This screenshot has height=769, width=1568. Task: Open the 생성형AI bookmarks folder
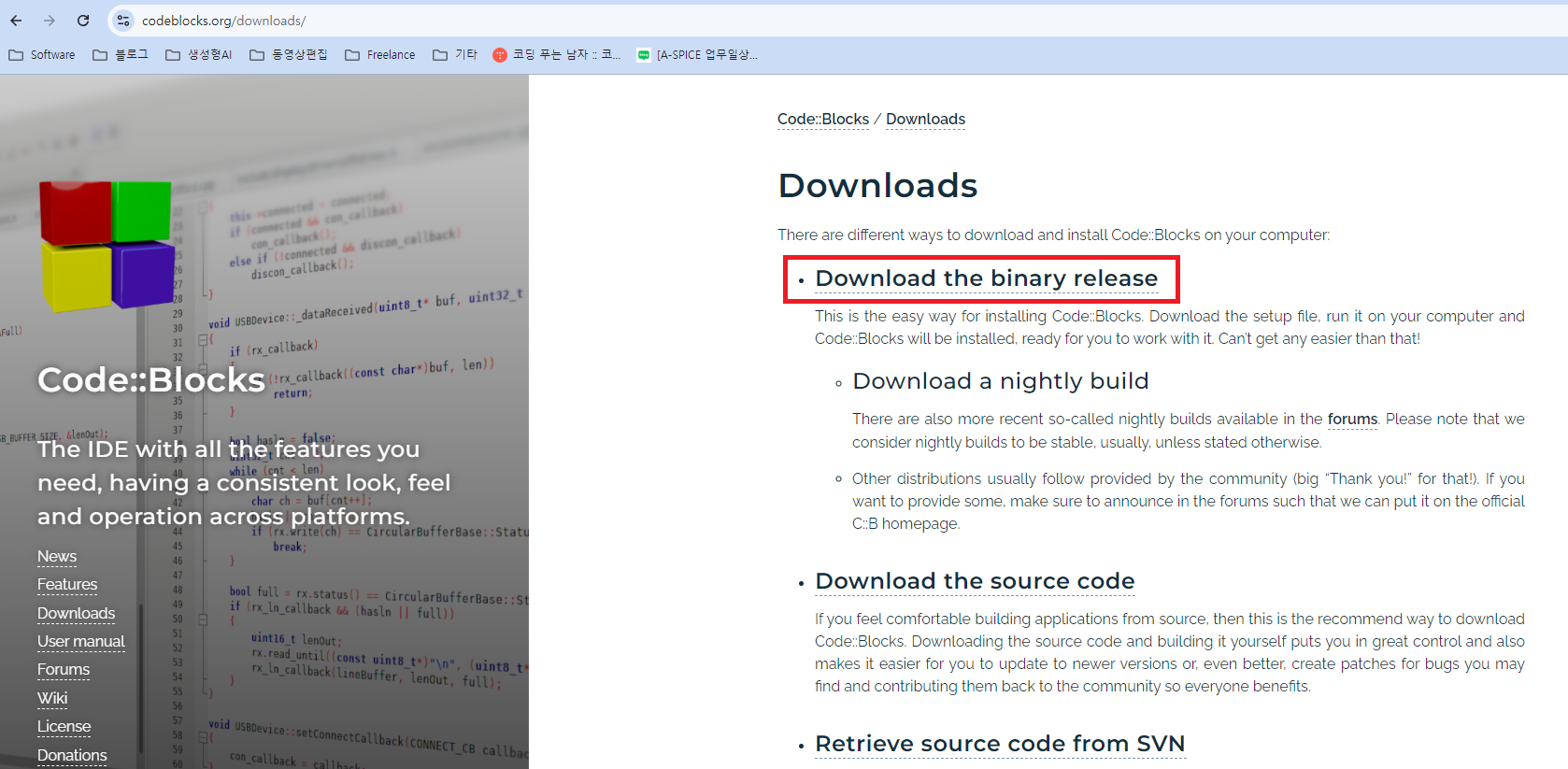(199, 55)
